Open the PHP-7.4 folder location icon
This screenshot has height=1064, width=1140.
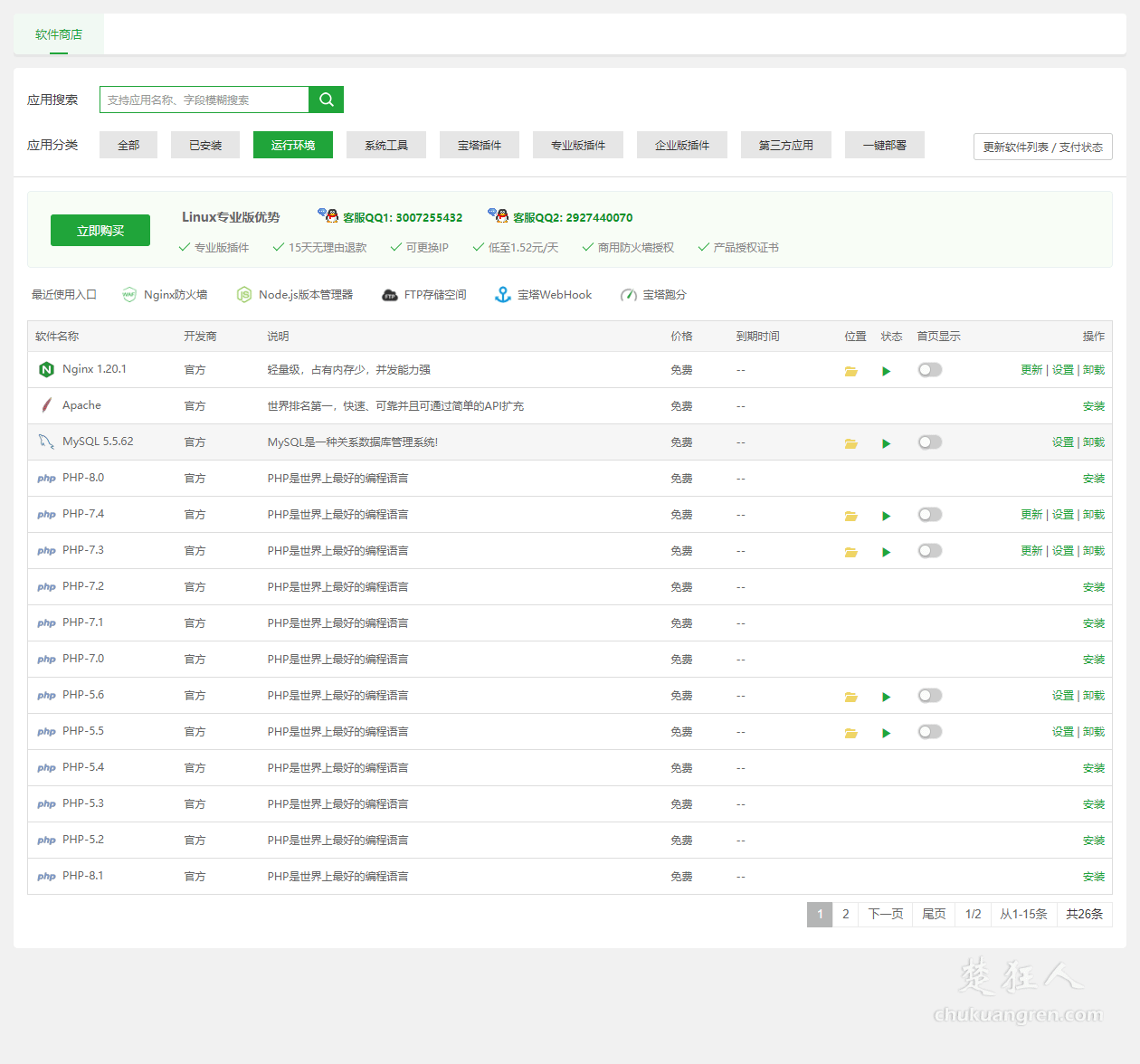coord(850,516)
